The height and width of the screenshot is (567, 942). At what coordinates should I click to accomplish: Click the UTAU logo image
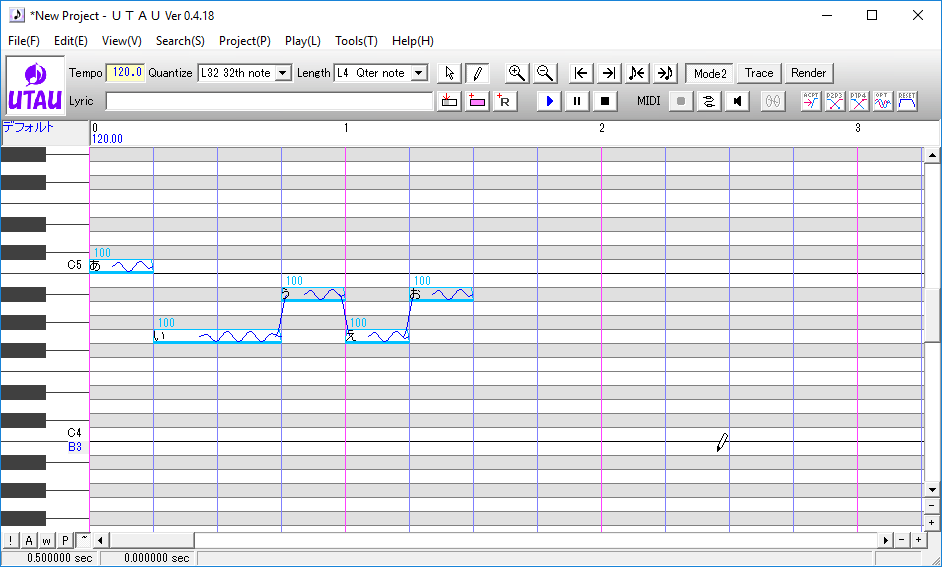pos(35,85)
